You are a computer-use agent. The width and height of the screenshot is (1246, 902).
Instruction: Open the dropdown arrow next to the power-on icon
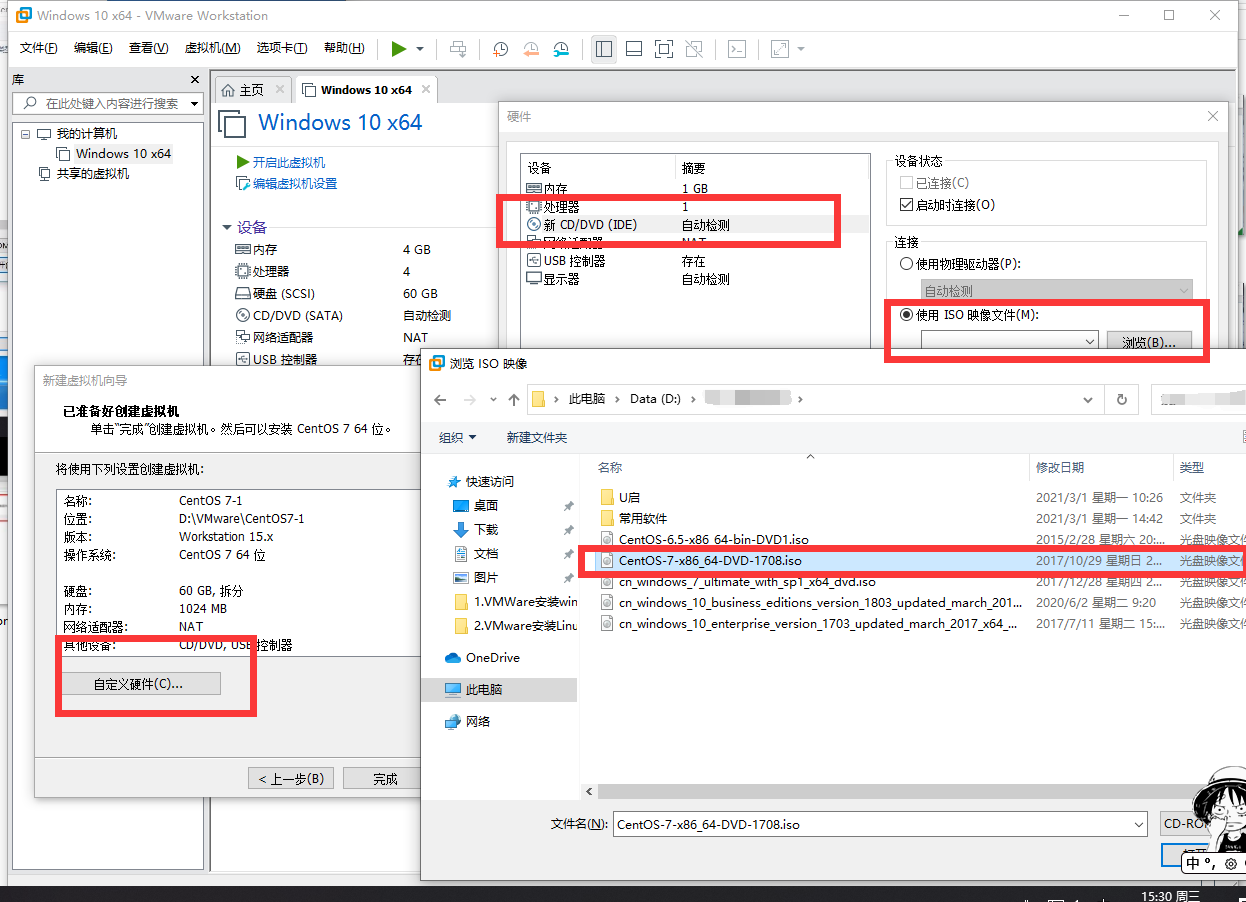pyautogui.click(x=420, y=49)
